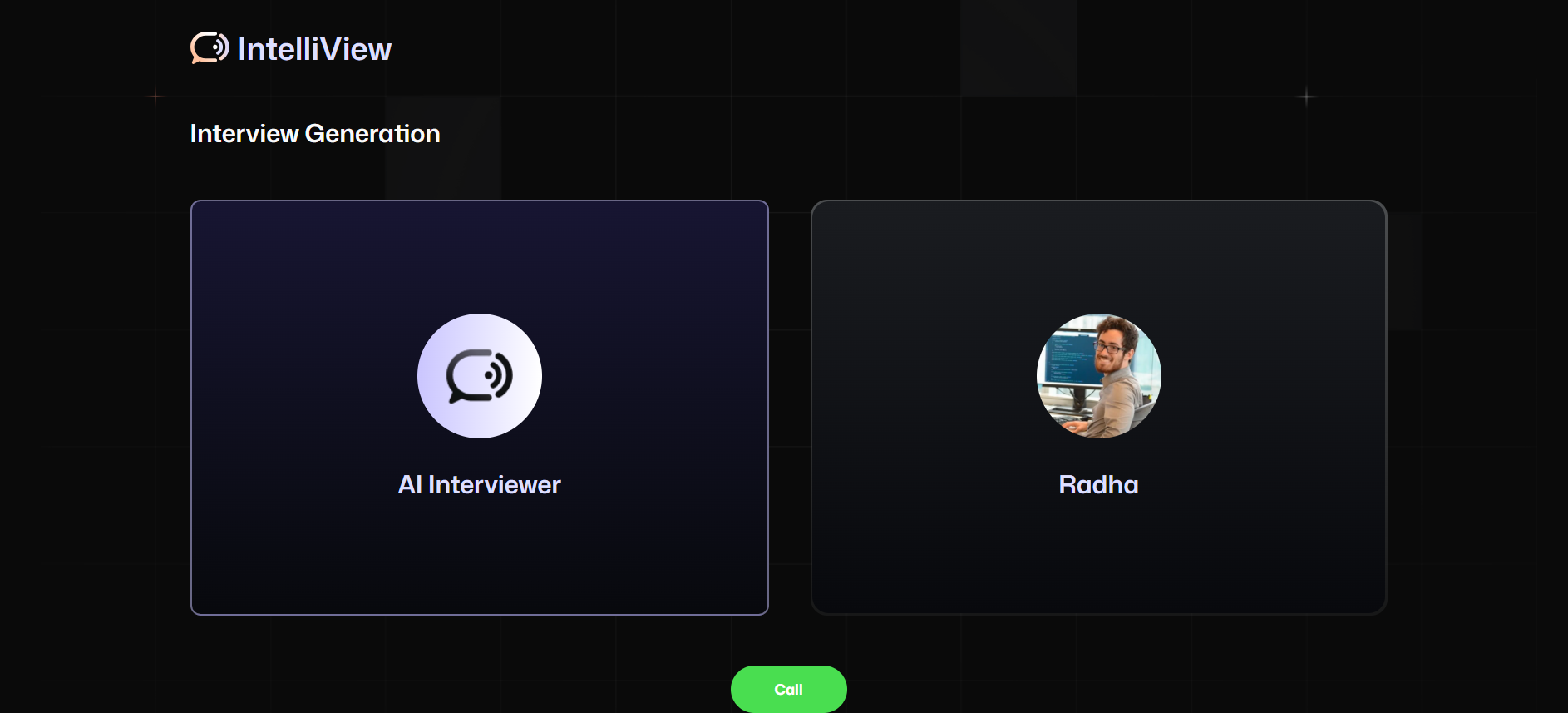
Task: Click the faint sparkle left of heading
Action: click(x=155, y=97)
